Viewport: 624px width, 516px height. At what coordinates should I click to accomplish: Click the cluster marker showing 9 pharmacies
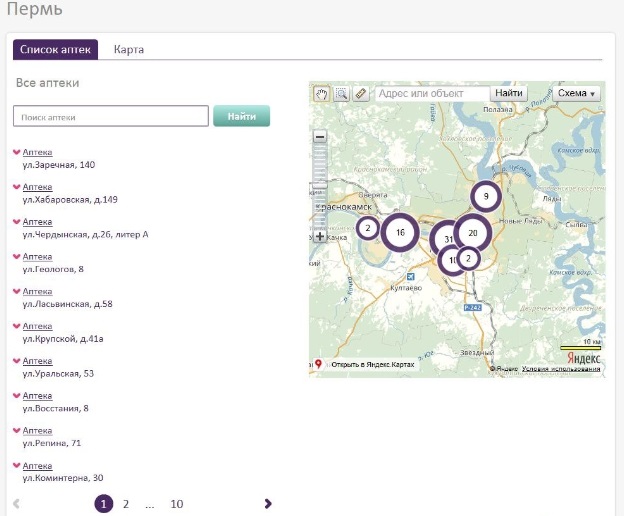486,196
